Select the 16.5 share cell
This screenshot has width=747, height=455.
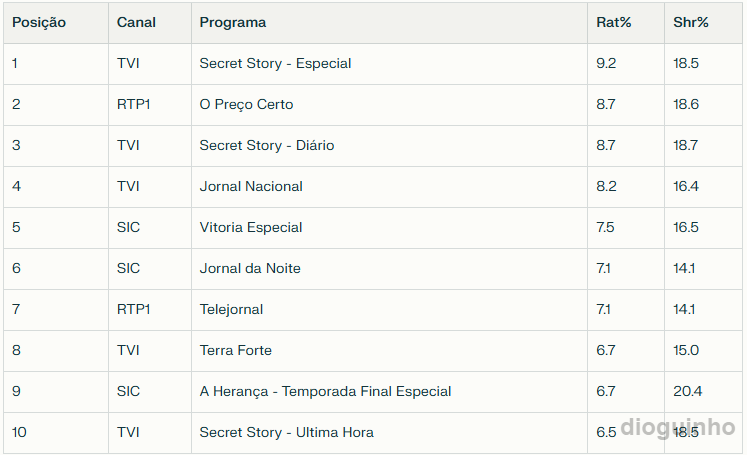pyautogui.click(x=686, y=227)
